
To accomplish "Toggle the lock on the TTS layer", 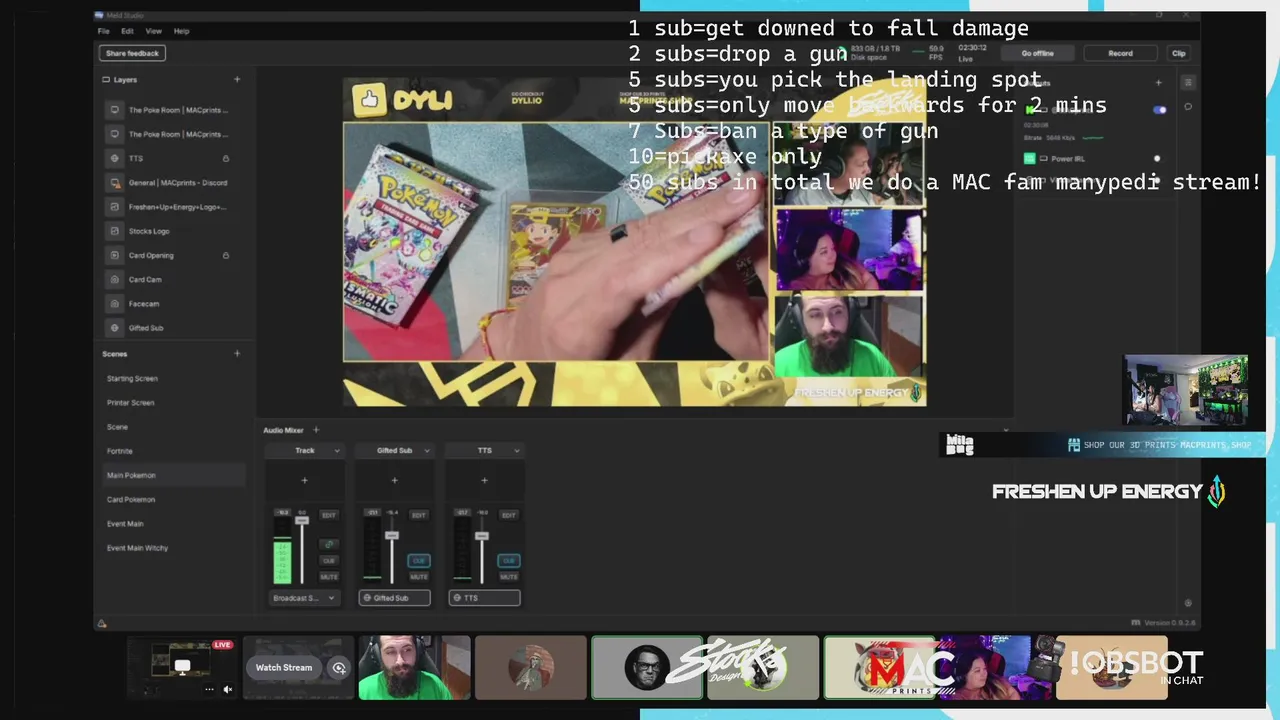I will click(x=226, y=158).
